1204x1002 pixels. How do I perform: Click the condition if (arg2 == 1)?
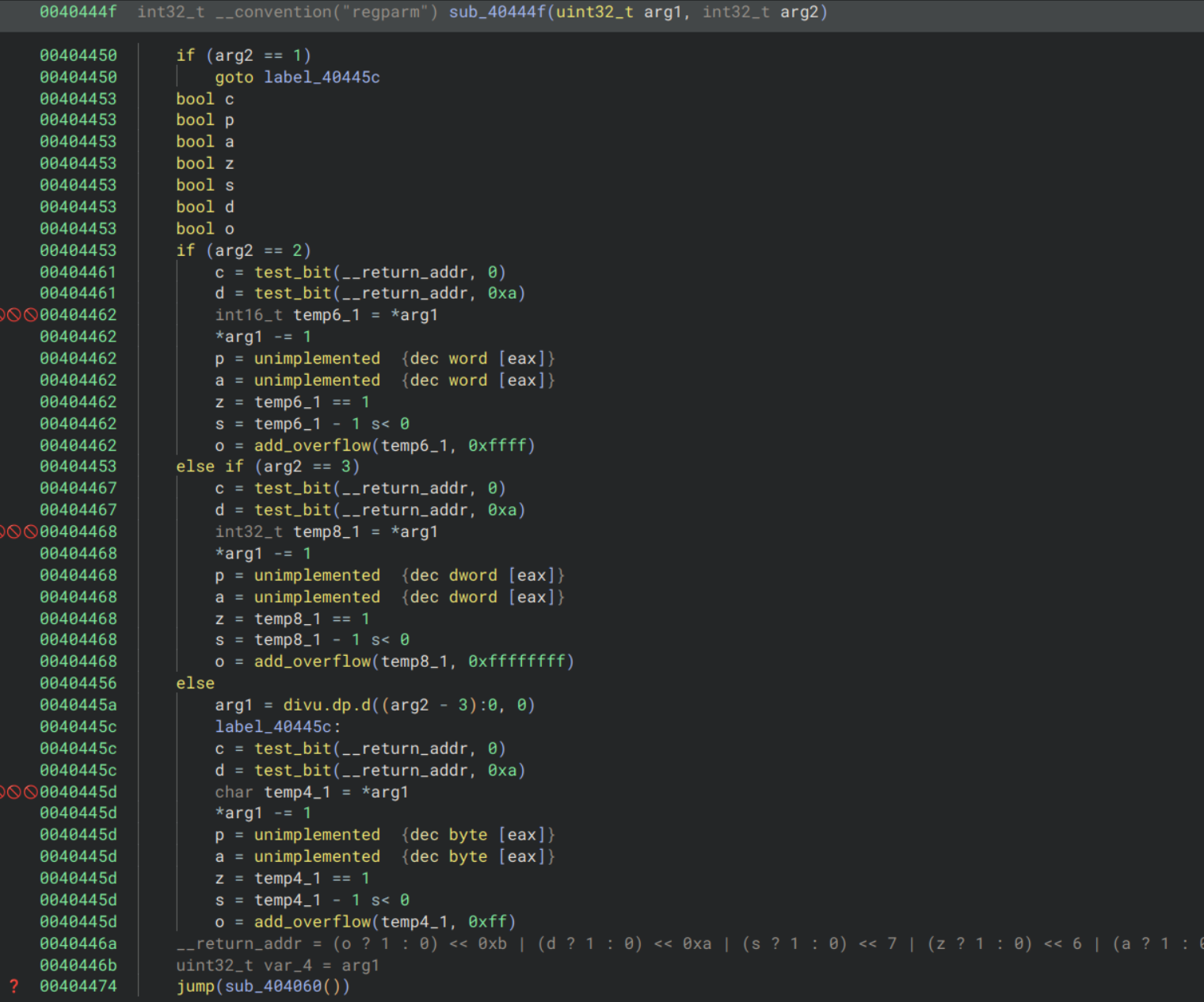click(244, 55)
